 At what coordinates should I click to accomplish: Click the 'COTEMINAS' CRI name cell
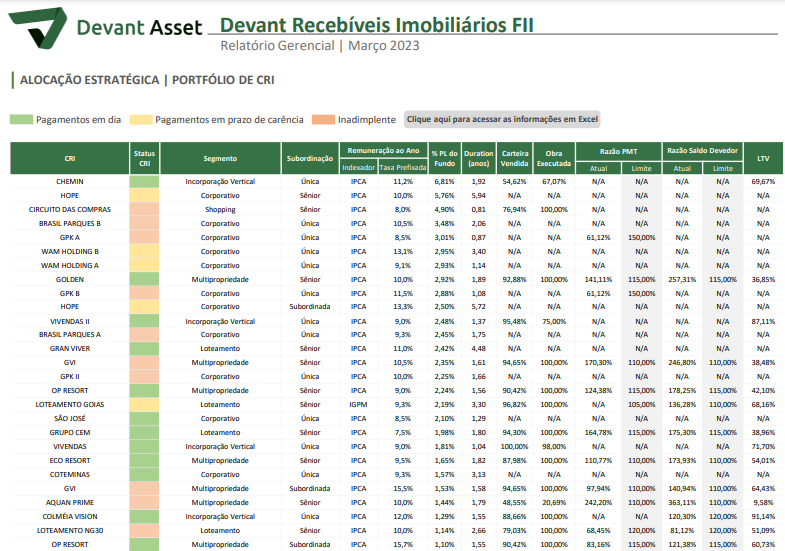point(69,474)
